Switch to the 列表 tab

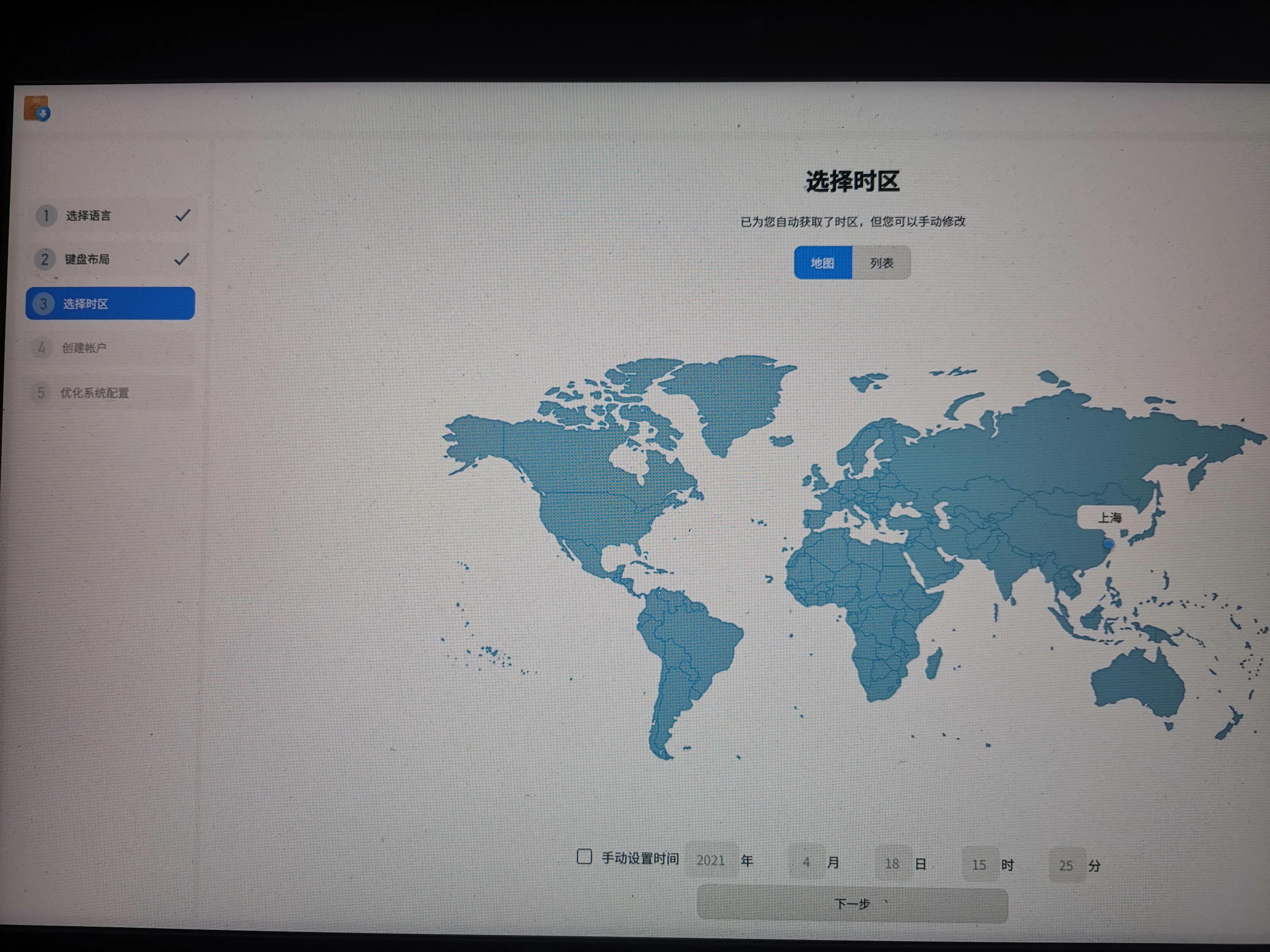881,263
